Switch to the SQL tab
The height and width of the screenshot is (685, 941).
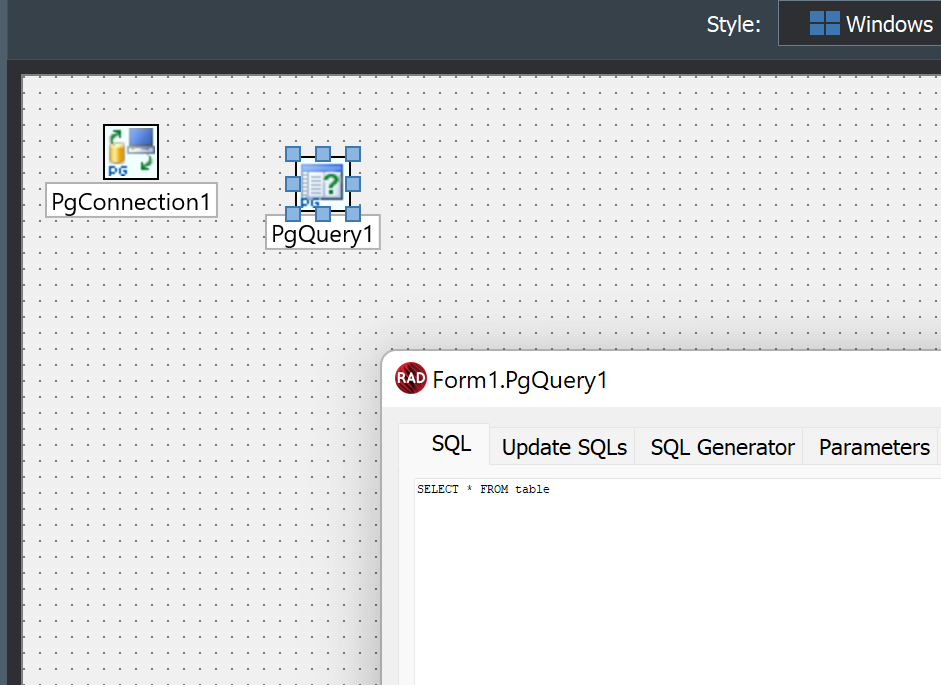pyautogui.click(x=451, y=445)
